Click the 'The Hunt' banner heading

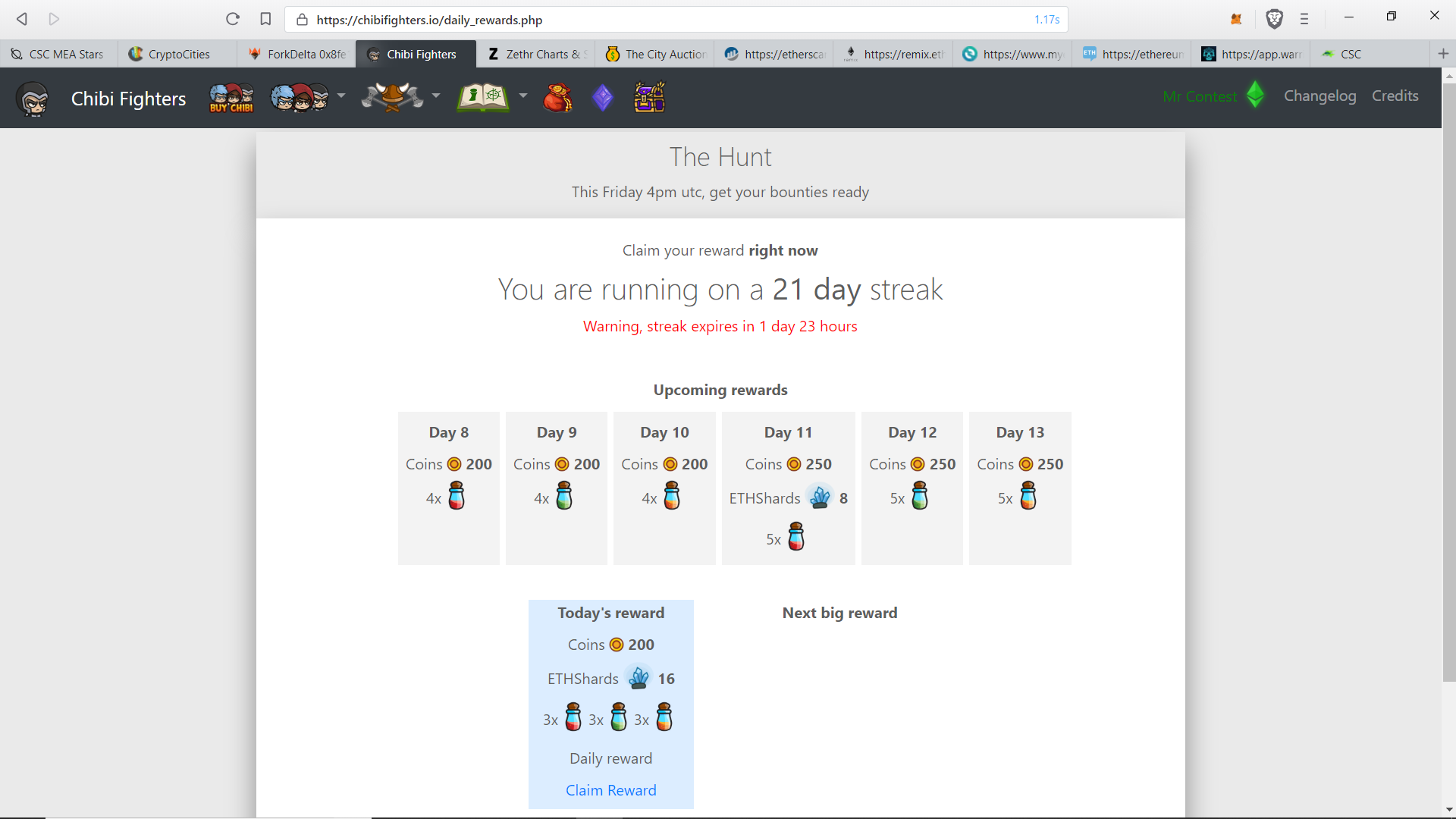pos(720,157)
